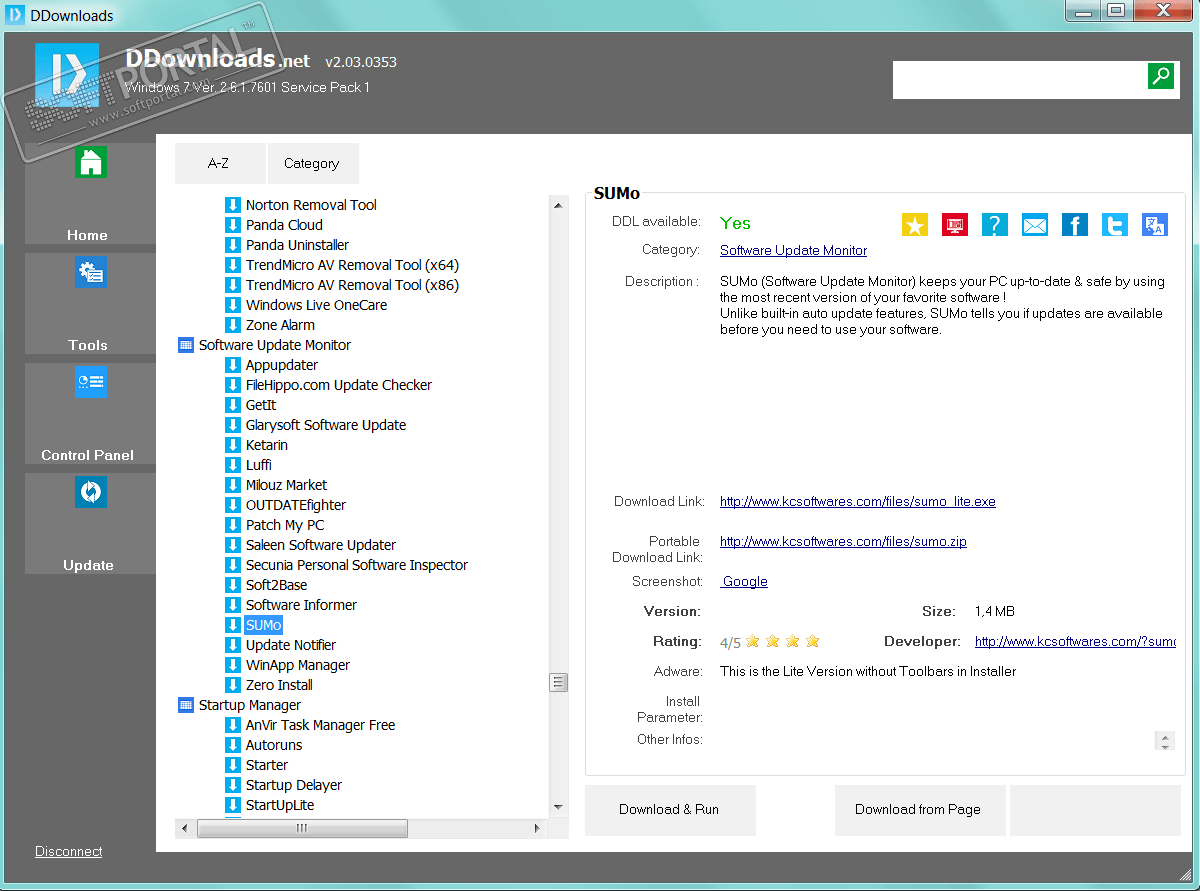Click the green search magnifier button
Screen dimensions: 1200x891
[1161, 75]
